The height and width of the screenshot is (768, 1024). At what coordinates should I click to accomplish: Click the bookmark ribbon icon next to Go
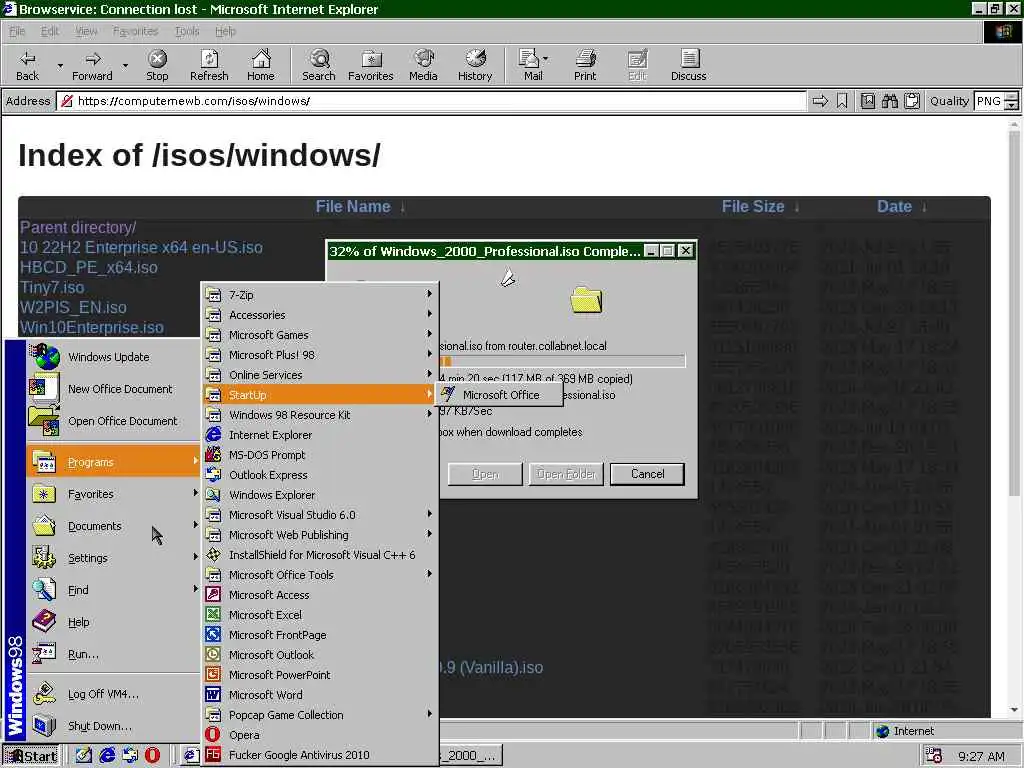point(842,101)
